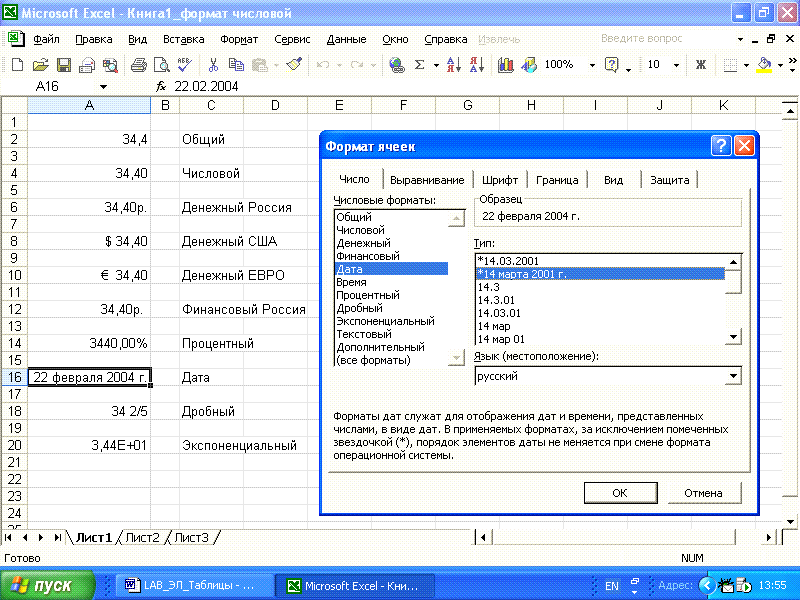The image size is (800, 600).
Task: Open the Вставка menu
Action: pyautogui.click(x=184, y=39)
